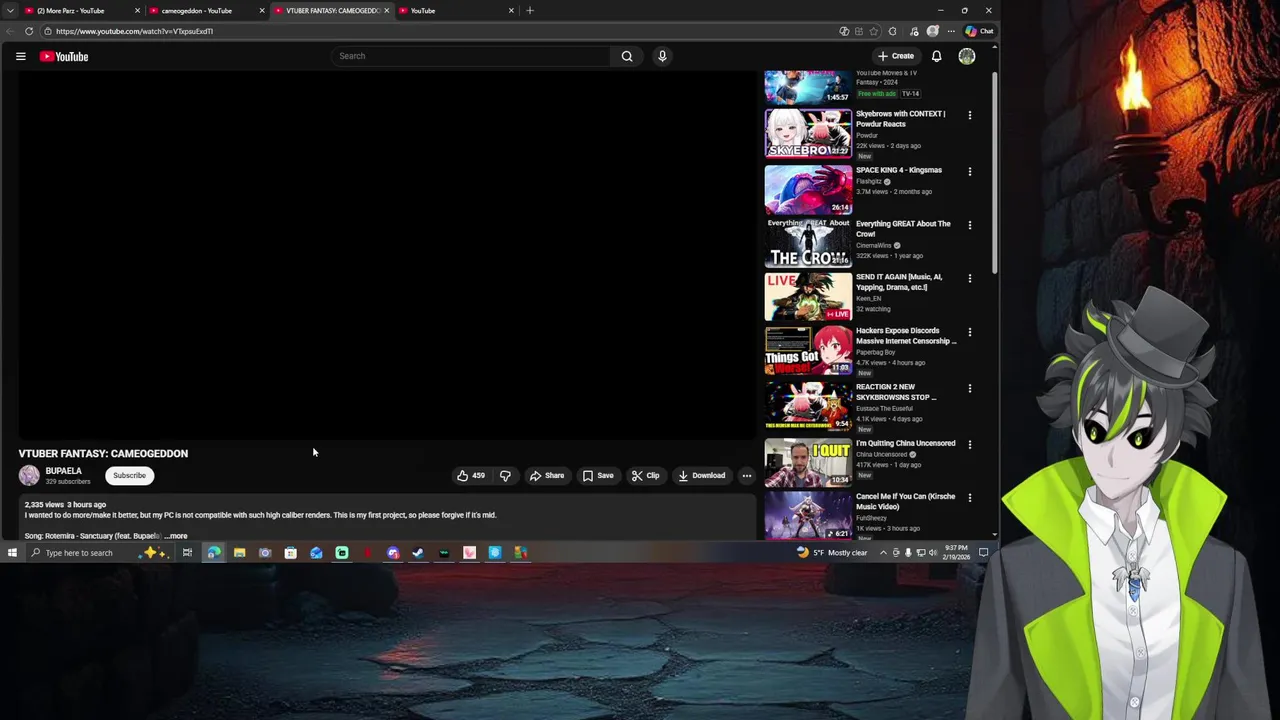Open browser settings and more ellipsis
Viewport: 1280px width, 720px height.
pyautogui.click(x=951, y=31)
